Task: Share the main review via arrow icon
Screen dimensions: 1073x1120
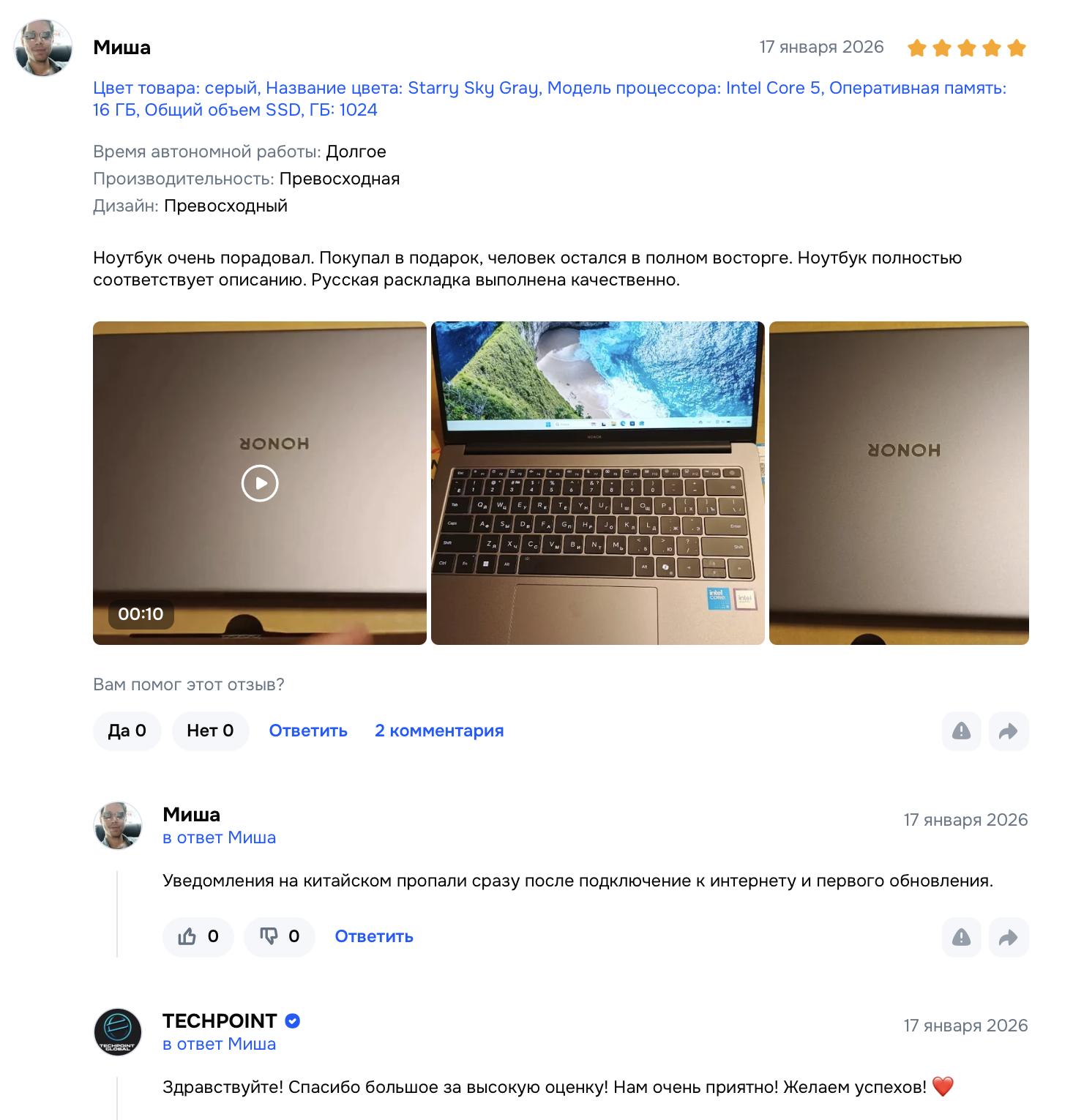Action: tap(1009, 731)
